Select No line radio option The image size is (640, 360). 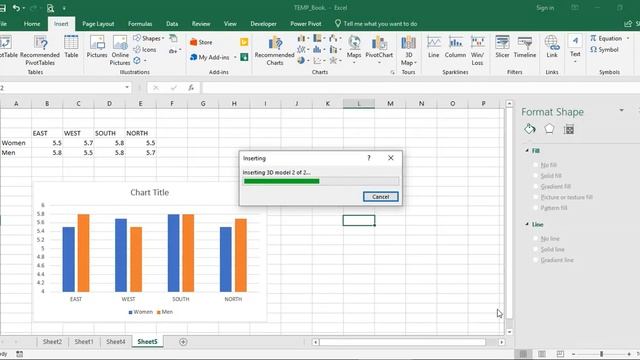click(536, 238)
